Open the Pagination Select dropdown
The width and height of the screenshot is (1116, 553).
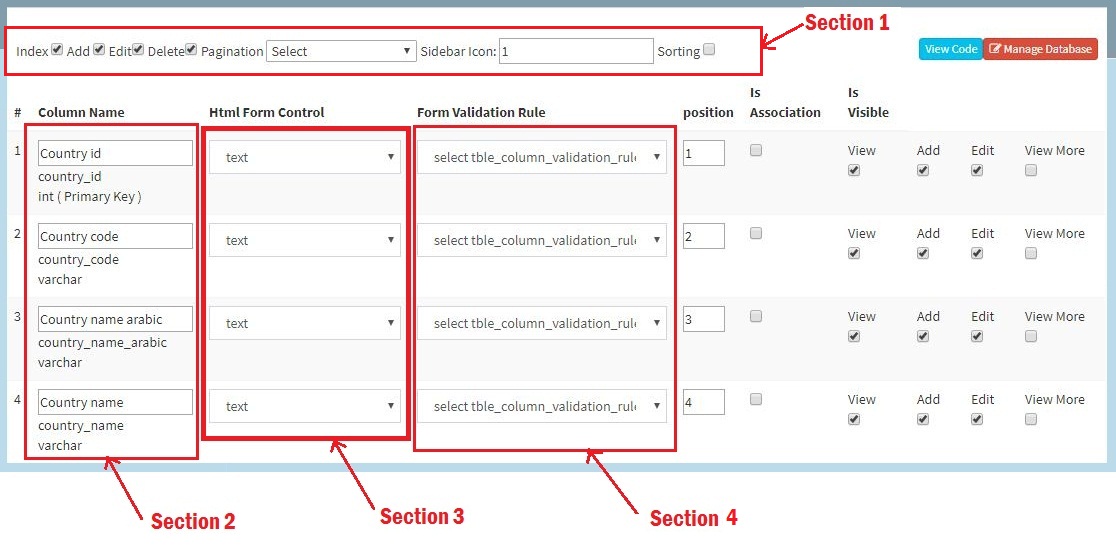click(341, 51)
